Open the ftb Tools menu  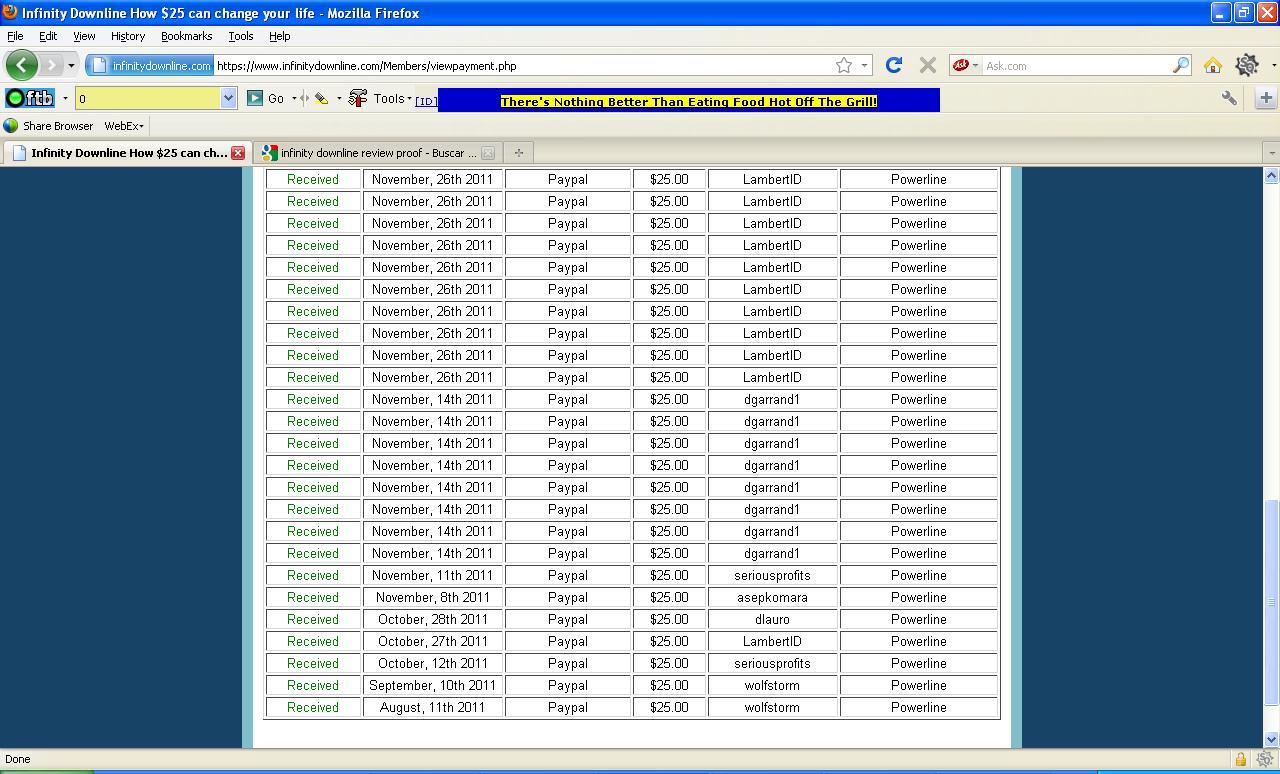pos(380,98)
